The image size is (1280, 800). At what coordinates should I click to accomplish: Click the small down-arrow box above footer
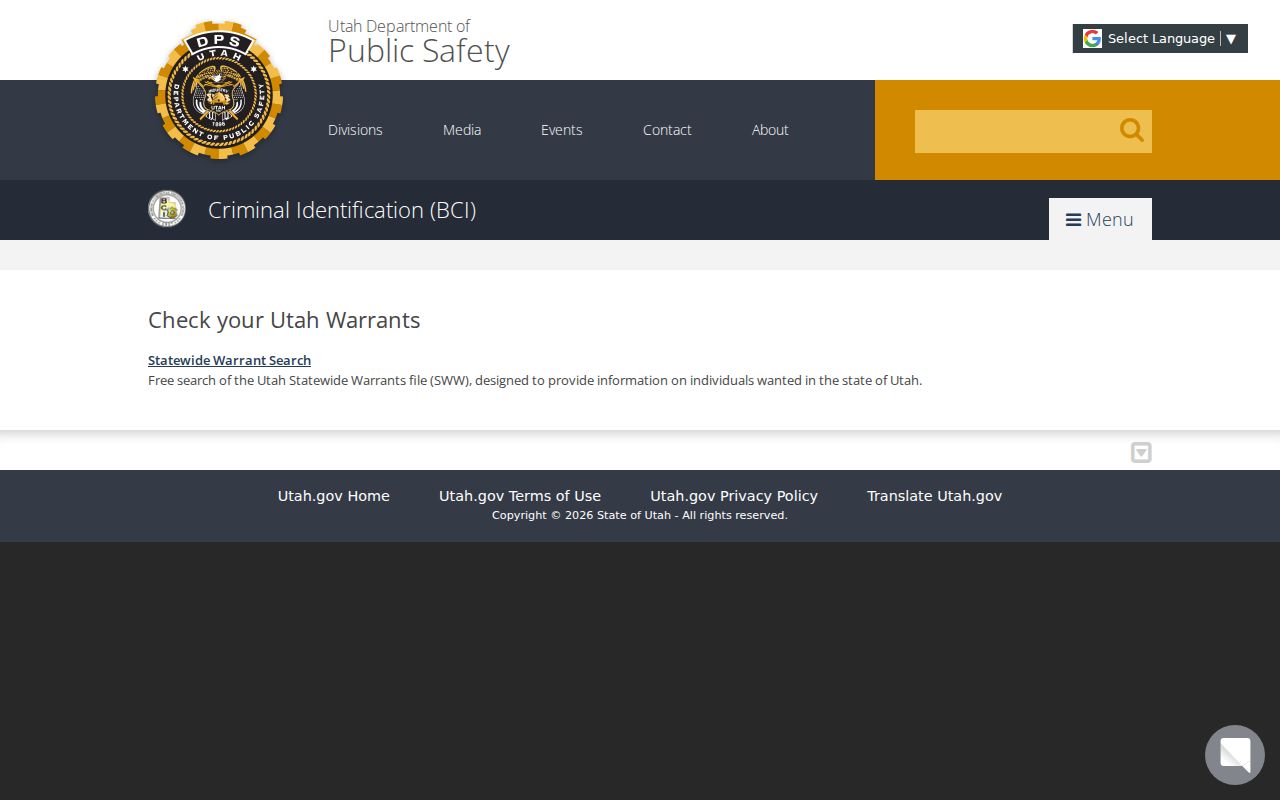pos(1141,453)
